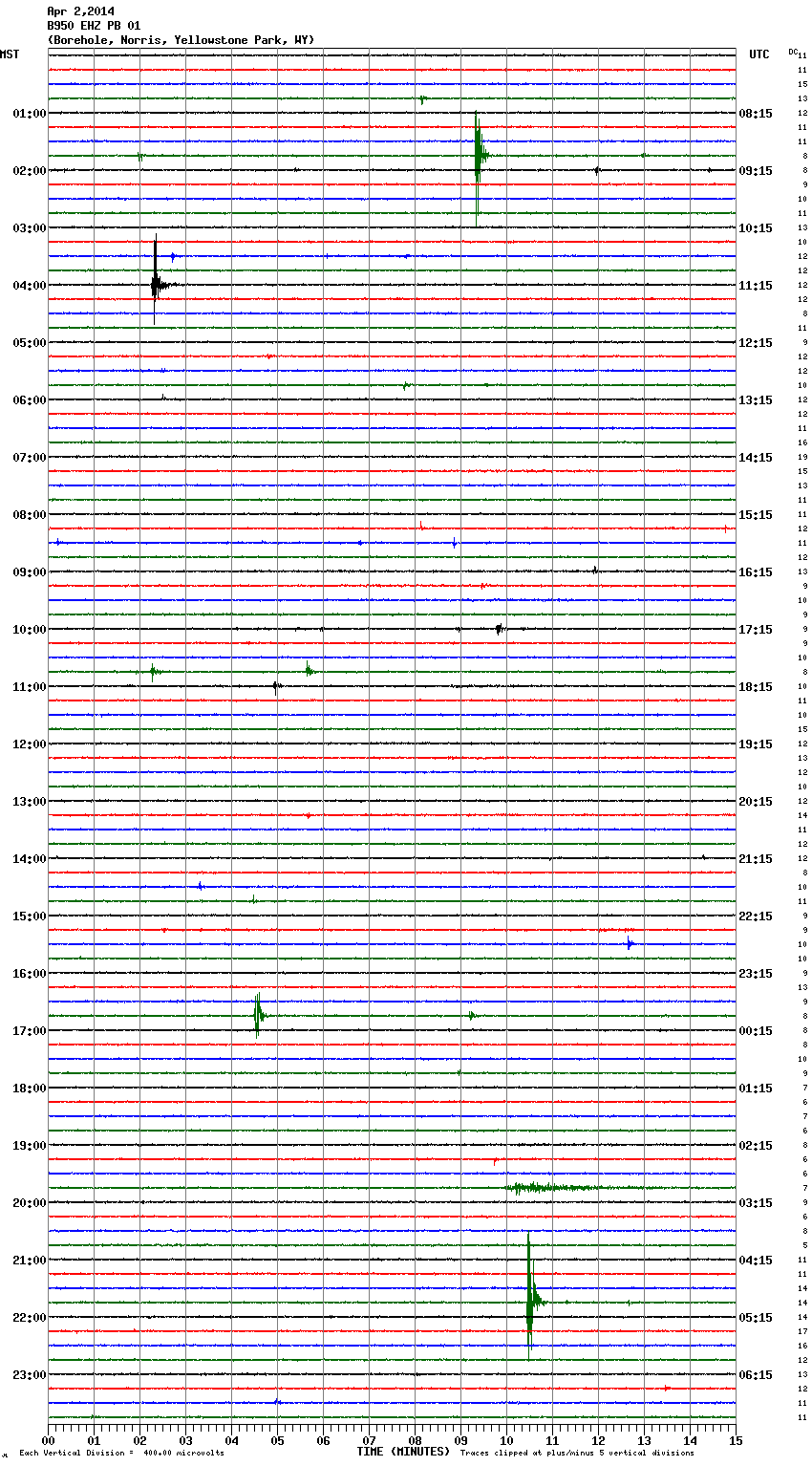Click the 09:15 UTC time label
Image resolution: width=812 pixels, height=1466 pixels.
coord(756,171)
